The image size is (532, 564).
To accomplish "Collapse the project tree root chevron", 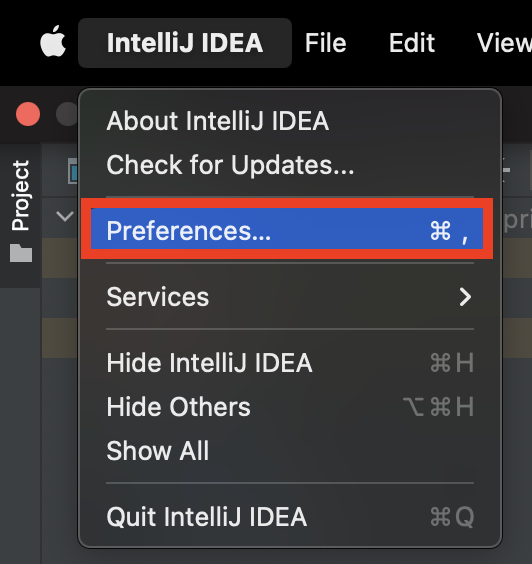I will (x=65, y=216).
